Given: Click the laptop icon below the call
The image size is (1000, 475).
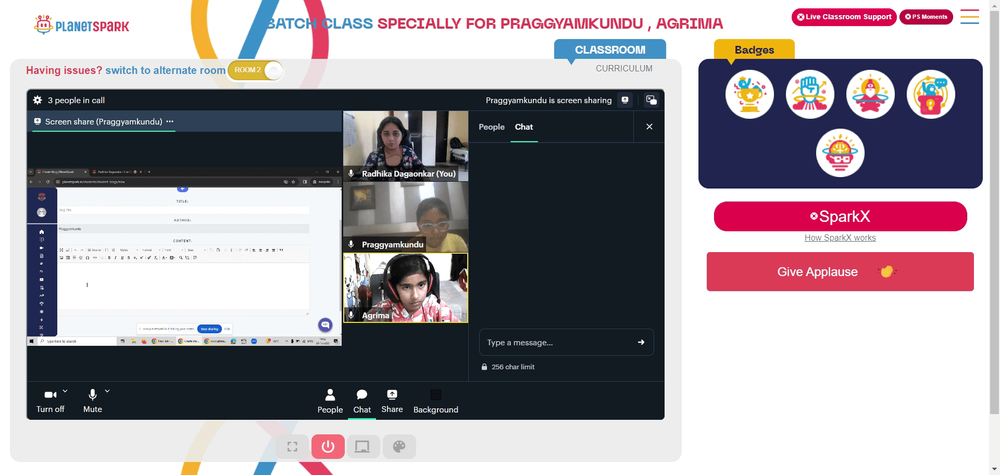Looking at the screenshot, I should 364,447.
